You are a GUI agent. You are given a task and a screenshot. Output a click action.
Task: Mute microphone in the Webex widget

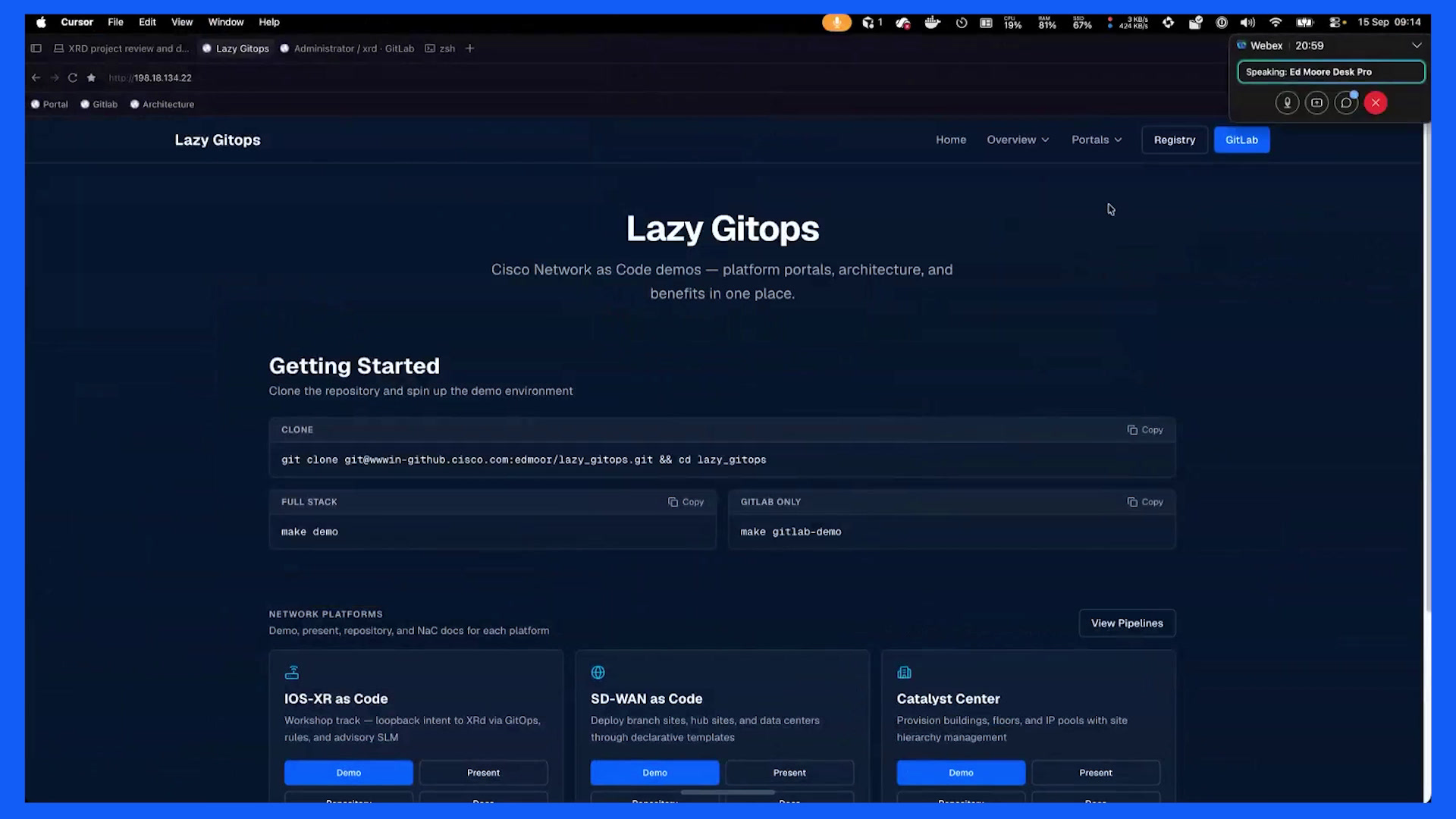click(x=1287, y=103)
